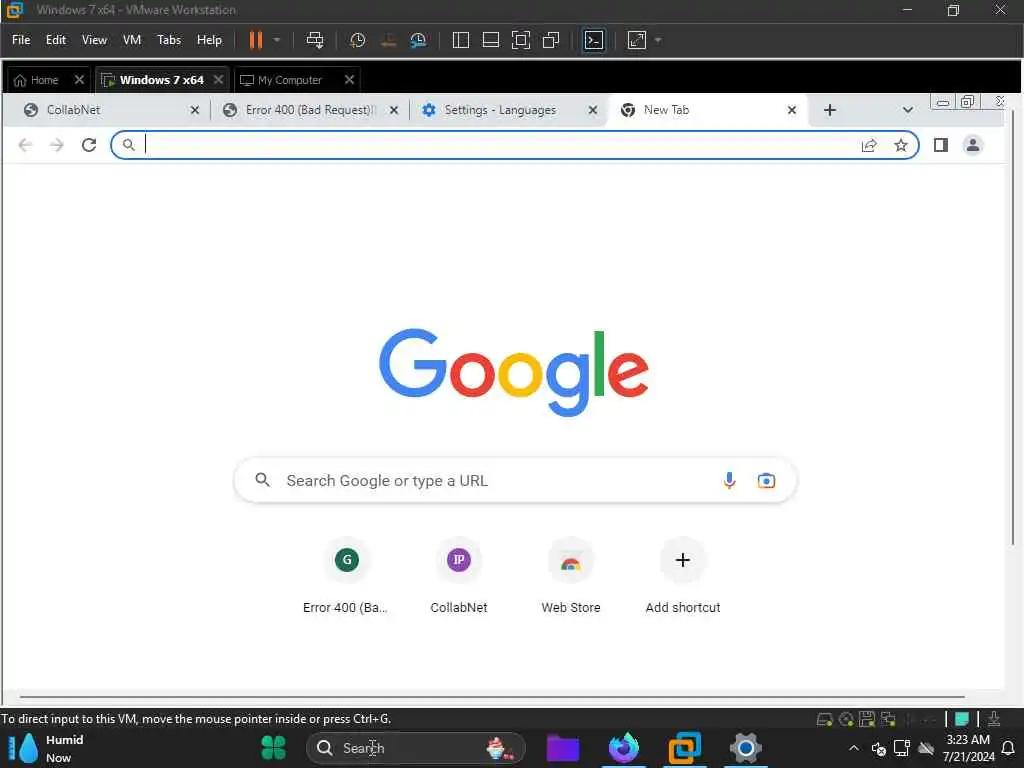
Task: Enter full screen mode icon in VMware
Action: [520, 40]
